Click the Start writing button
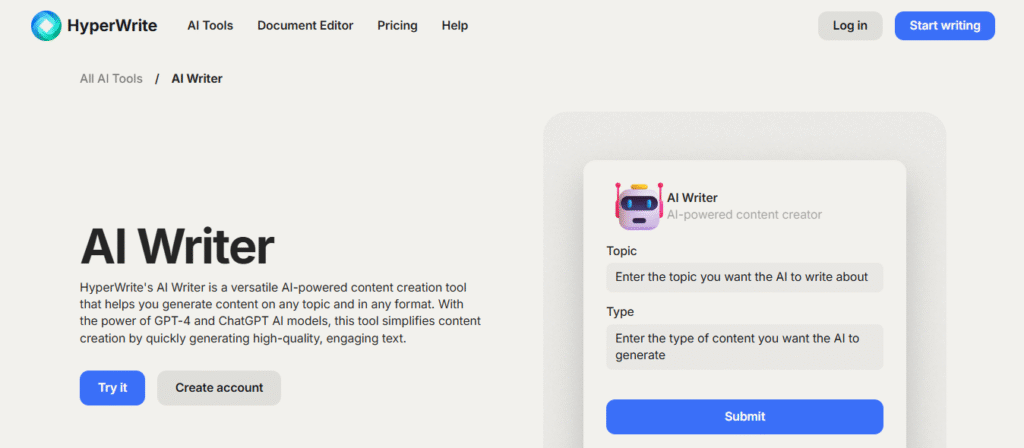Viewport: 1024px width, 448px height. tap(944, 26)
